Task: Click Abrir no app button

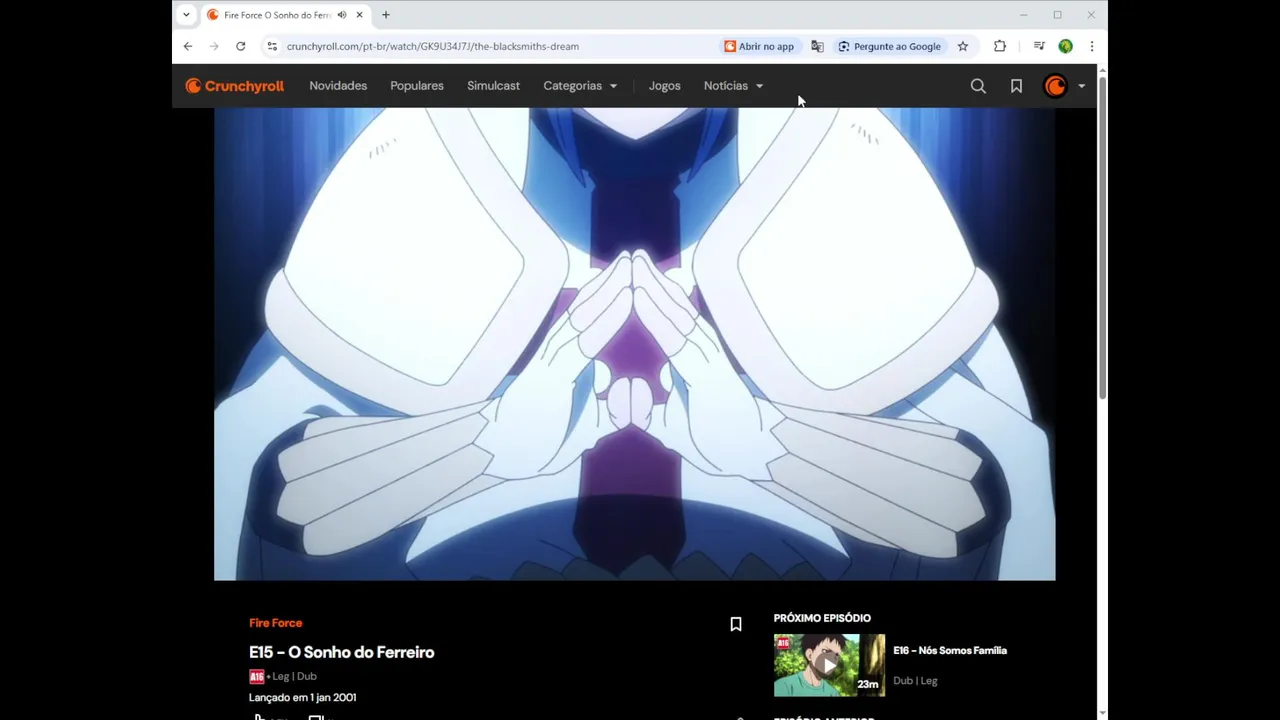Action: click(759, 46)
